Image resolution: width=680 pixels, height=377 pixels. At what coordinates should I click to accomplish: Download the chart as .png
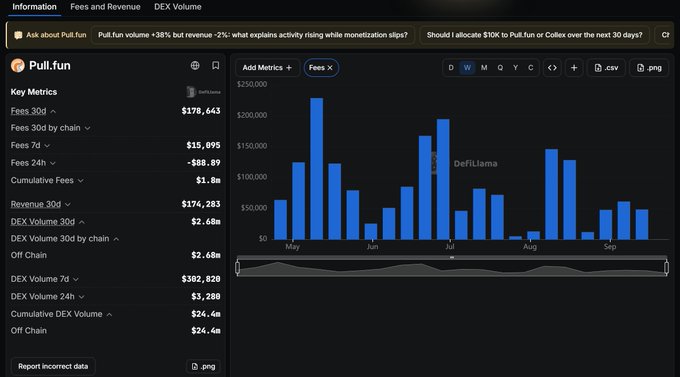[649, 68]
